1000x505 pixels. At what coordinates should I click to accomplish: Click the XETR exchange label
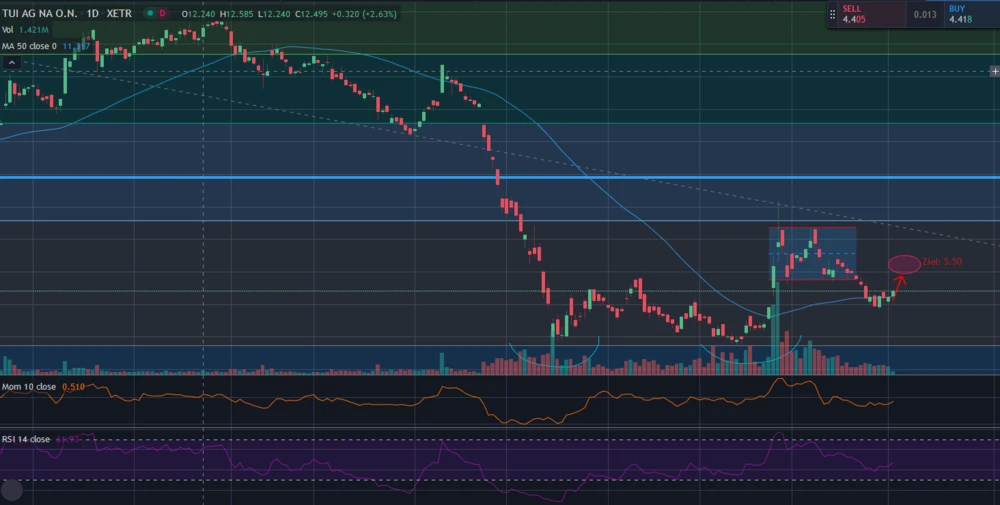tap(121, 13)
